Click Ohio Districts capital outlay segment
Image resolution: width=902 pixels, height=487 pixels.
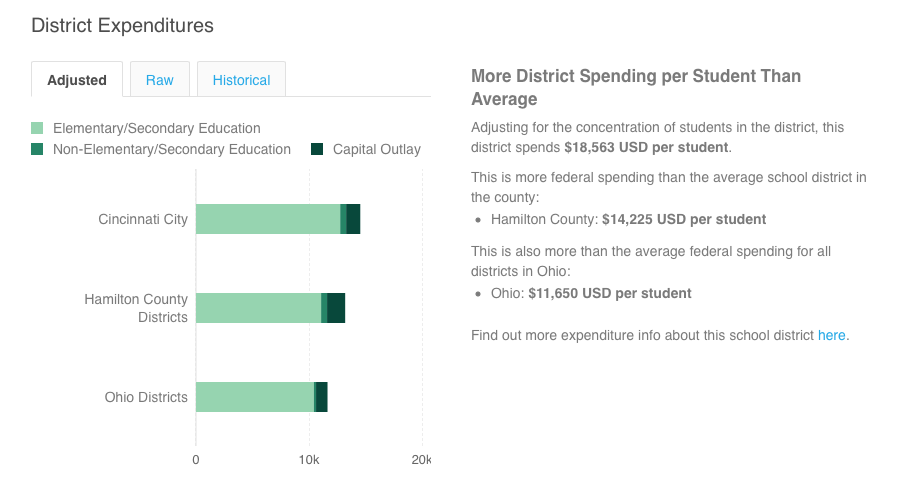322,397
